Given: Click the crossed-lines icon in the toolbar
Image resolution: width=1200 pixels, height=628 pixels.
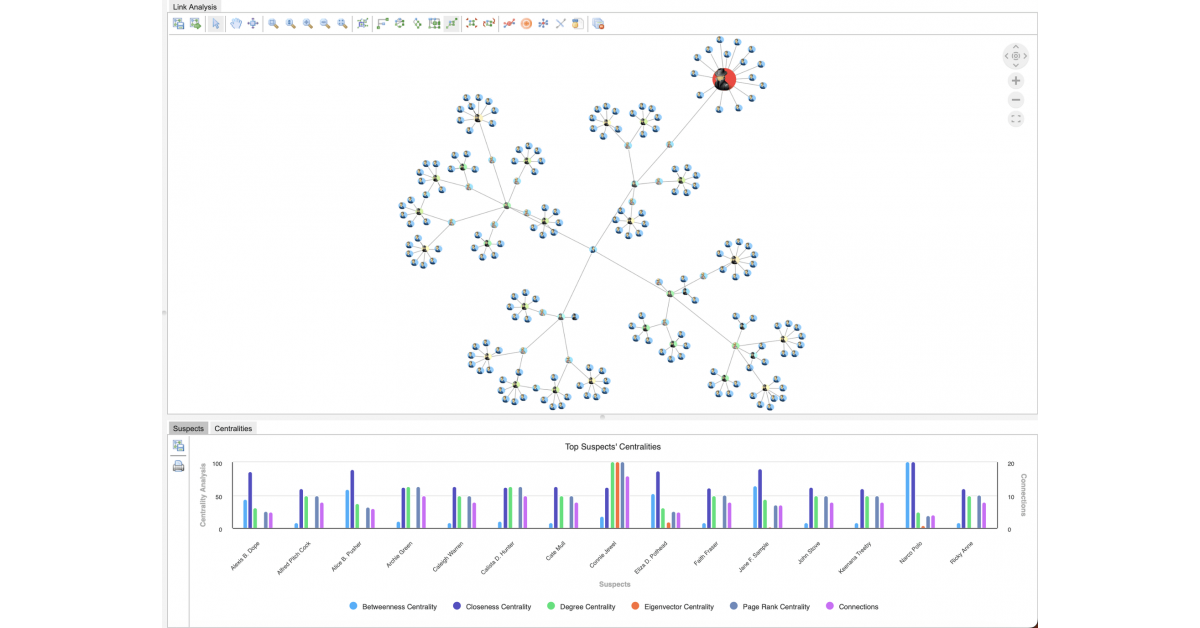Looking at the screenshot, I should [561, 24].
